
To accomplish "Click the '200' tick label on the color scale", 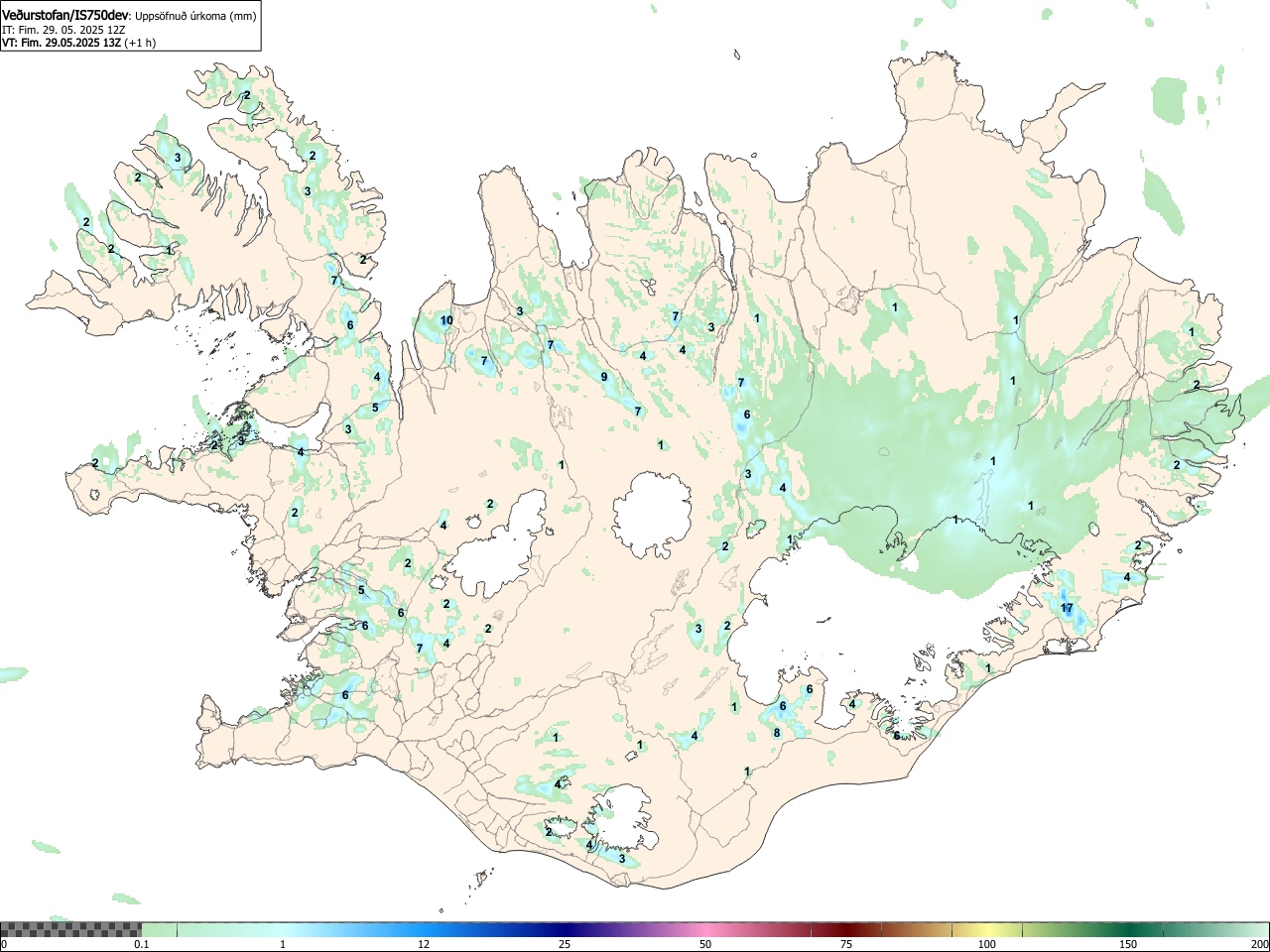I will tap(1259, 944).
